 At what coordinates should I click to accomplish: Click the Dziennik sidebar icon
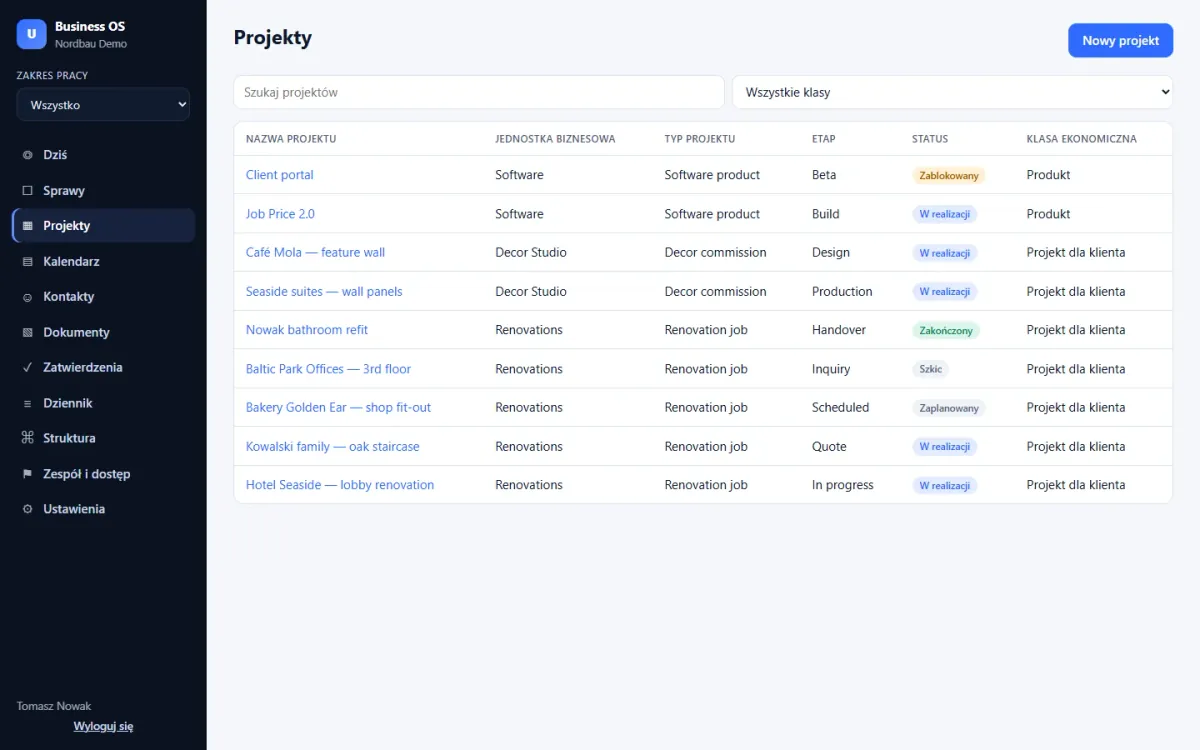pos(27,403)
